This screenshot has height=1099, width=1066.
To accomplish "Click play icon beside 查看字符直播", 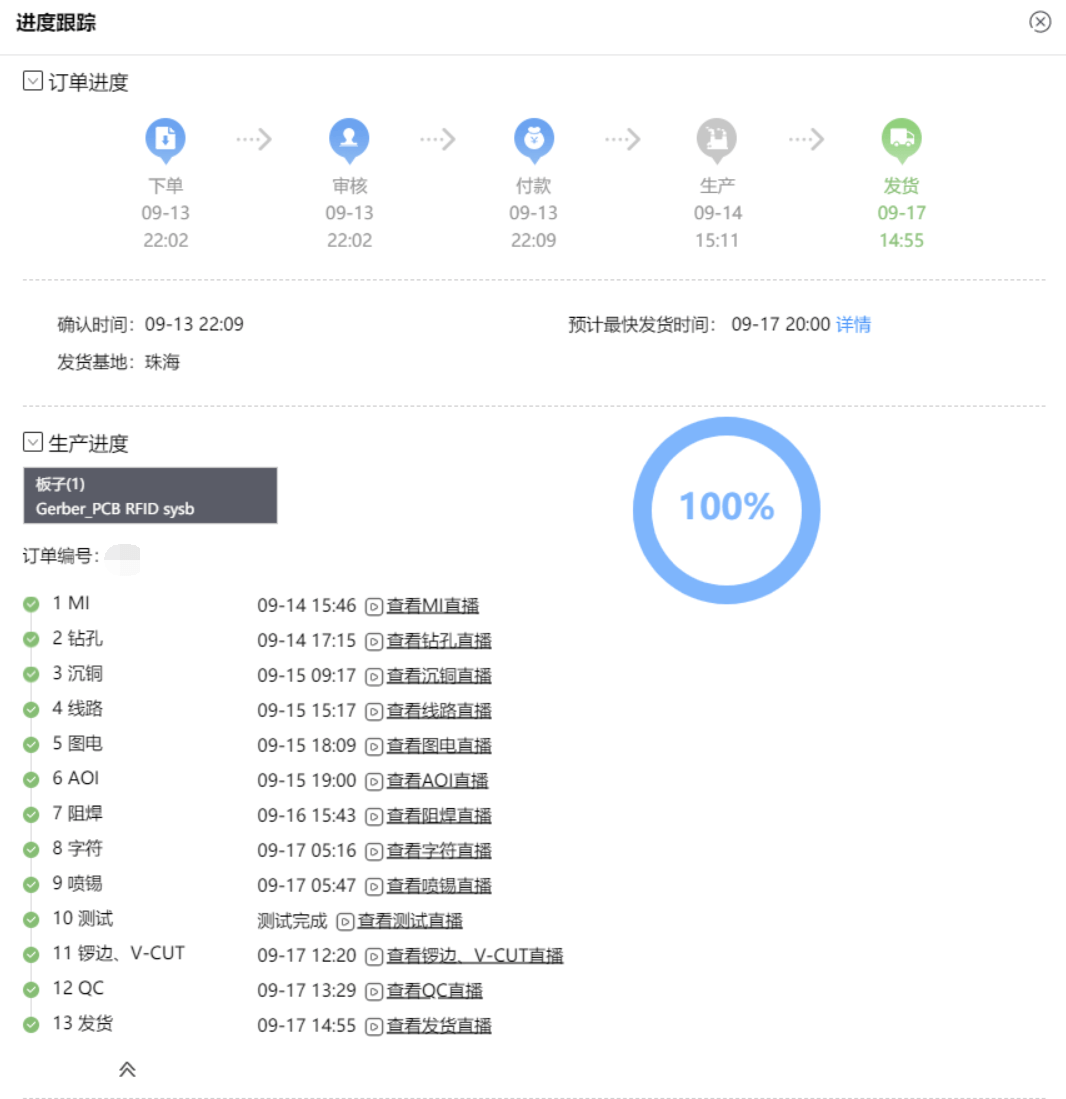I will click(x=374, y=852).
